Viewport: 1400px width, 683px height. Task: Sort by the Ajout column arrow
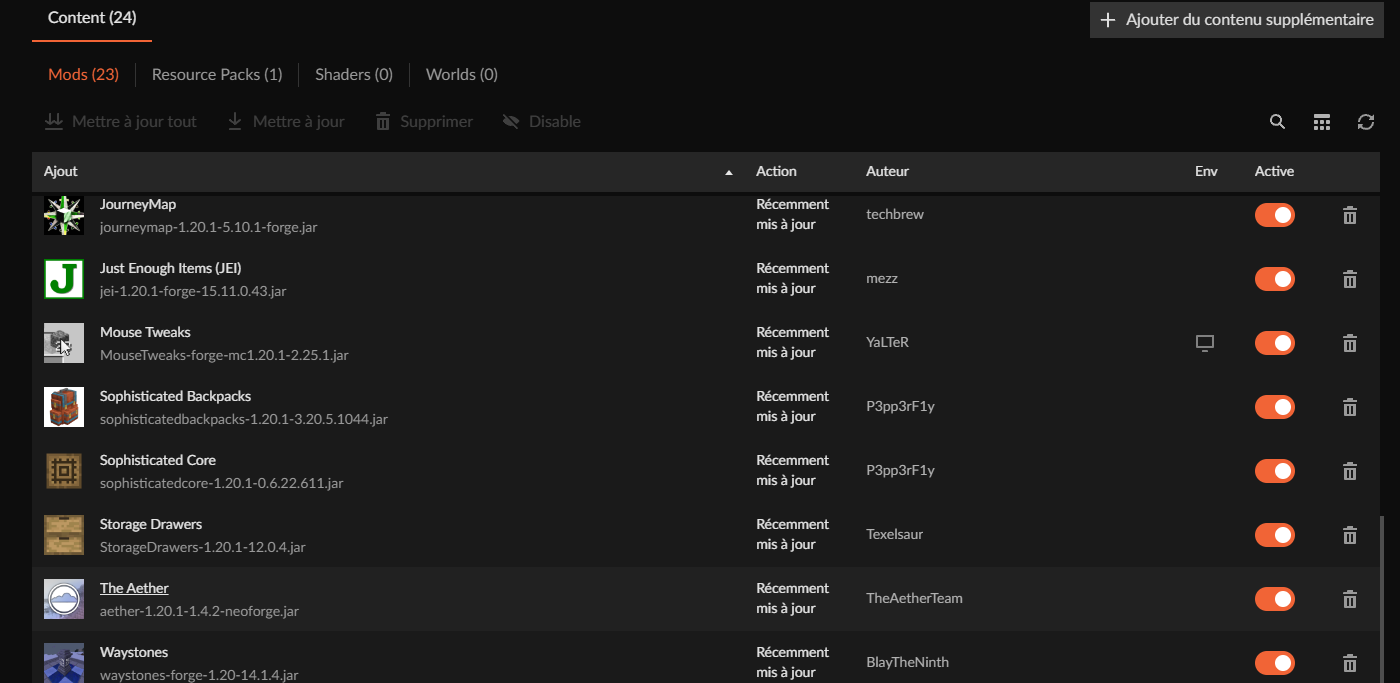729,172
